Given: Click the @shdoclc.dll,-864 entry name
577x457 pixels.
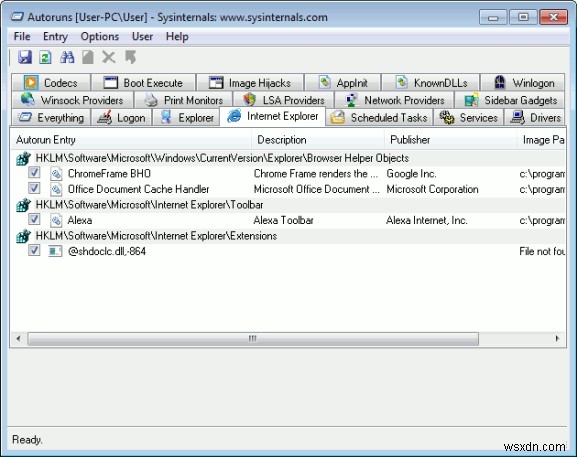Looking at the screenshot, I should pyautogui.click(x=107, y=251).
